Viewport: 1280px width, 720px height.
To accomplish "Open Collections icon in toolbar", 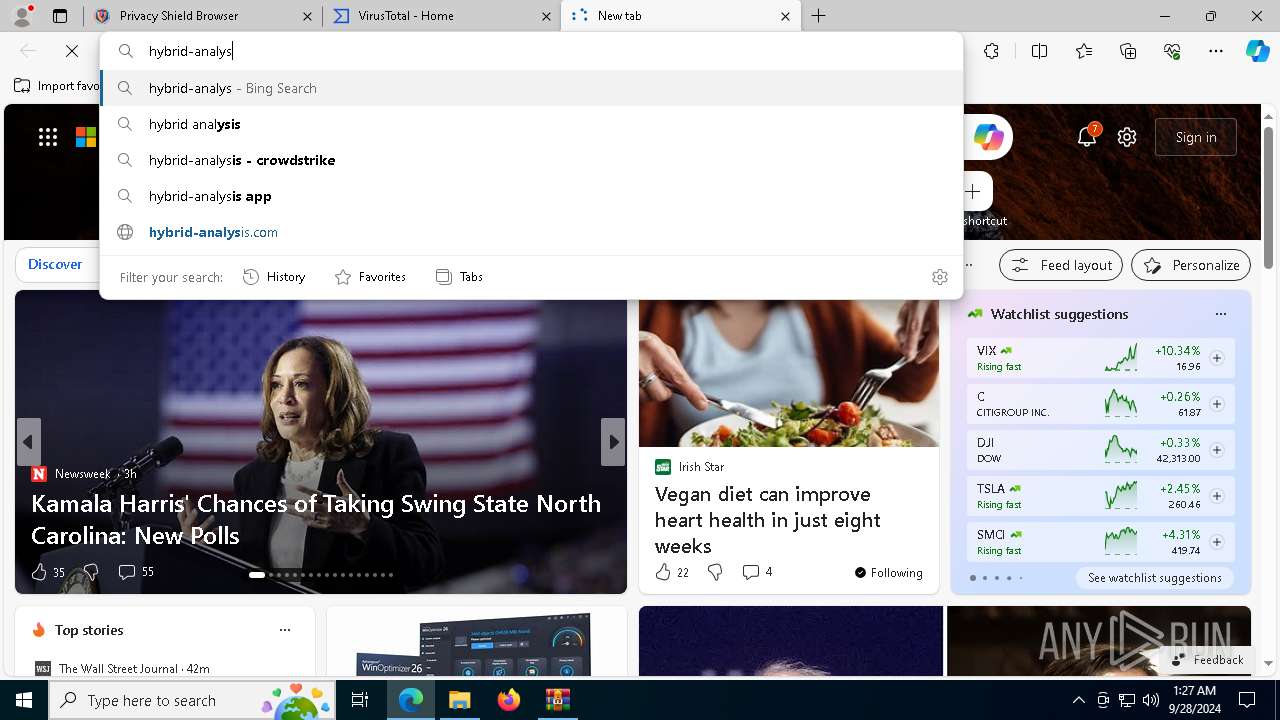I will 1128,51.
